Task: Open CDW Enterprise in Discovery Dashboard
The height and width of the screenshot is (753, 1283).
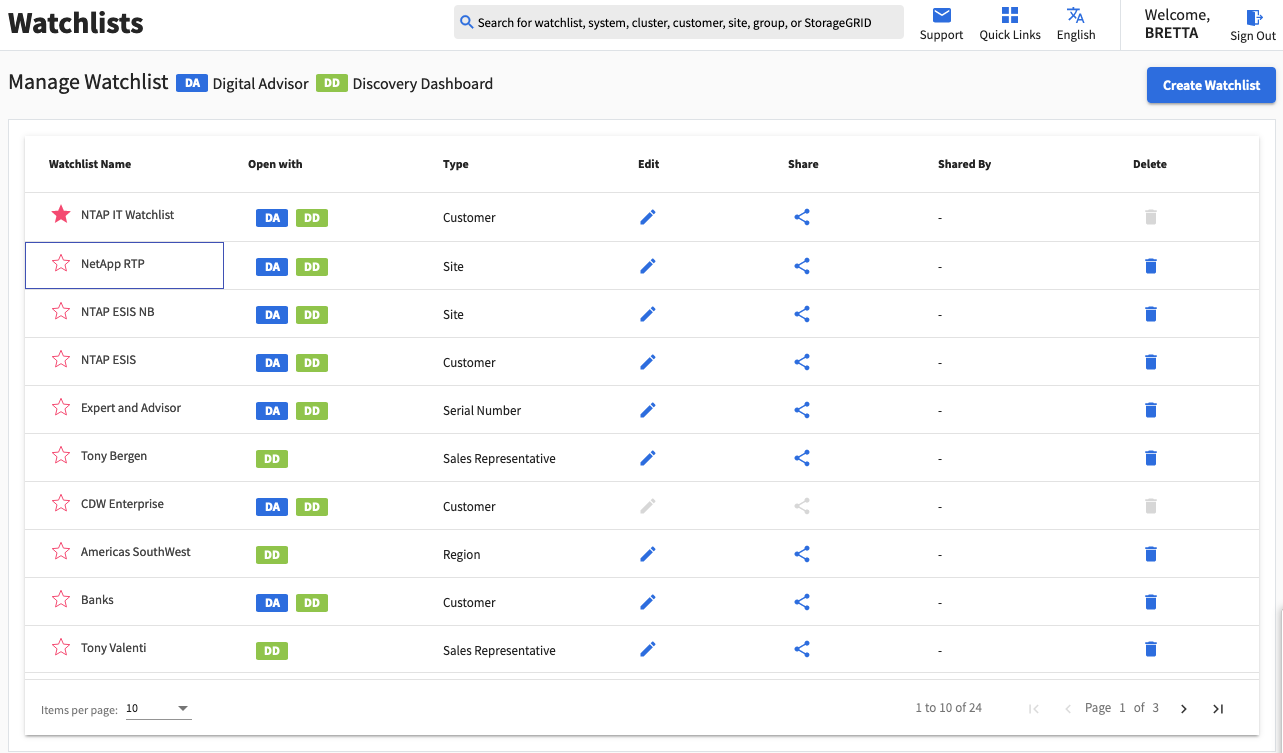Action: pos(312,507)
